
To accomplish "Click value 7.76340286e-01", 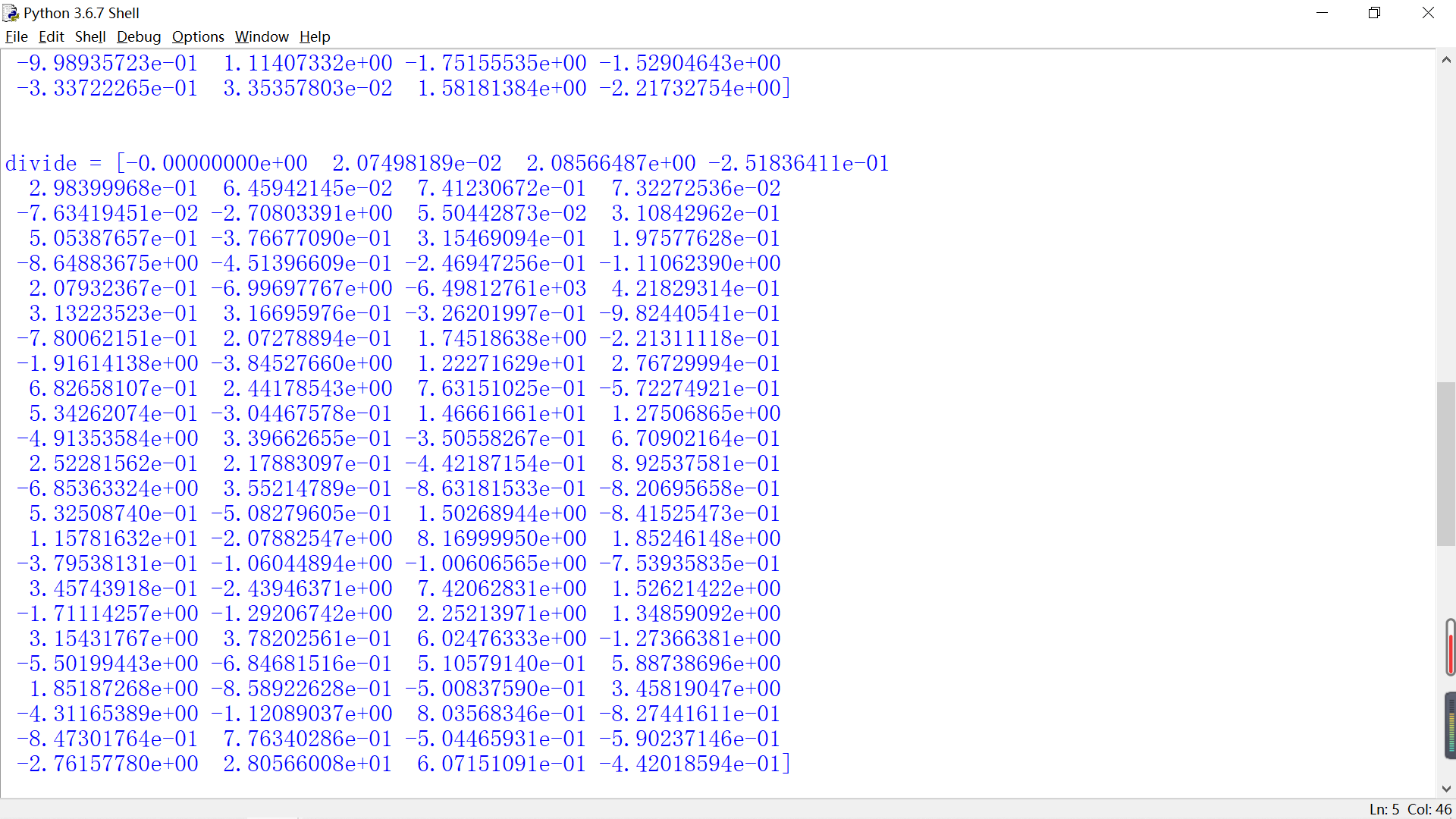I will click(x=308, y=739).
